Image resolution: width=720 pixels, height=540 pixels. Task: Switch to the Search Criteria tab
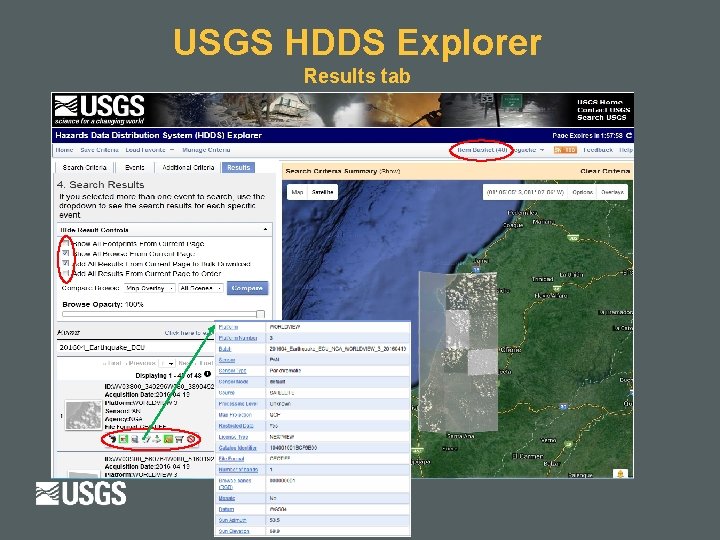click(84, 168)
